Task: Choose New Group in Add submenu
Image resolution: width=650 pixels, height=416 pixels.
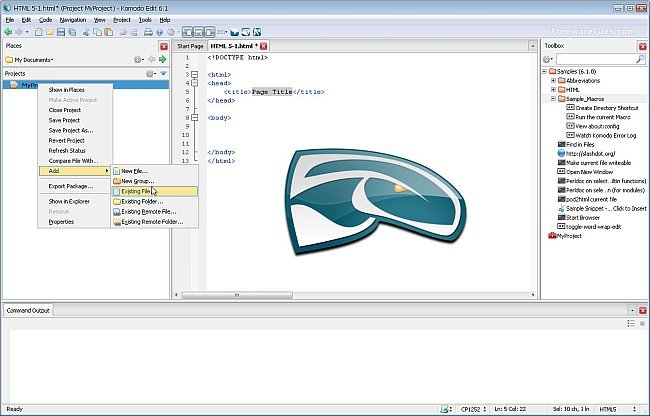Action: coord(154,181)
